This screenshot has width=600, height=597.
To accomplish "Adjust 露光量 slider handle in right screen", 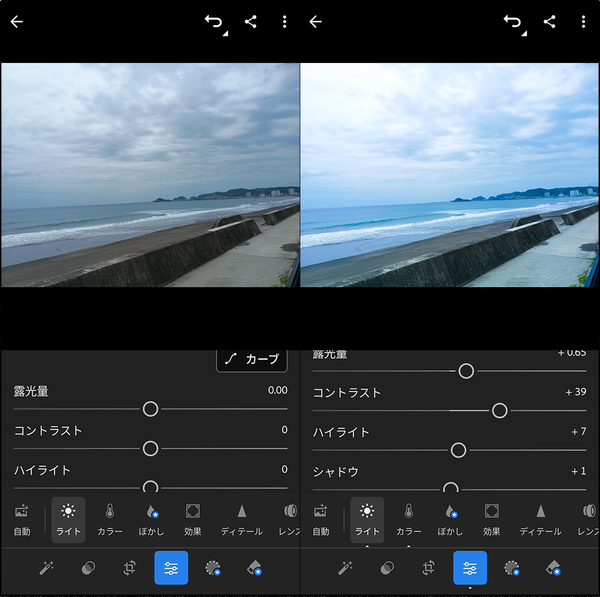I will pos(466,371).
